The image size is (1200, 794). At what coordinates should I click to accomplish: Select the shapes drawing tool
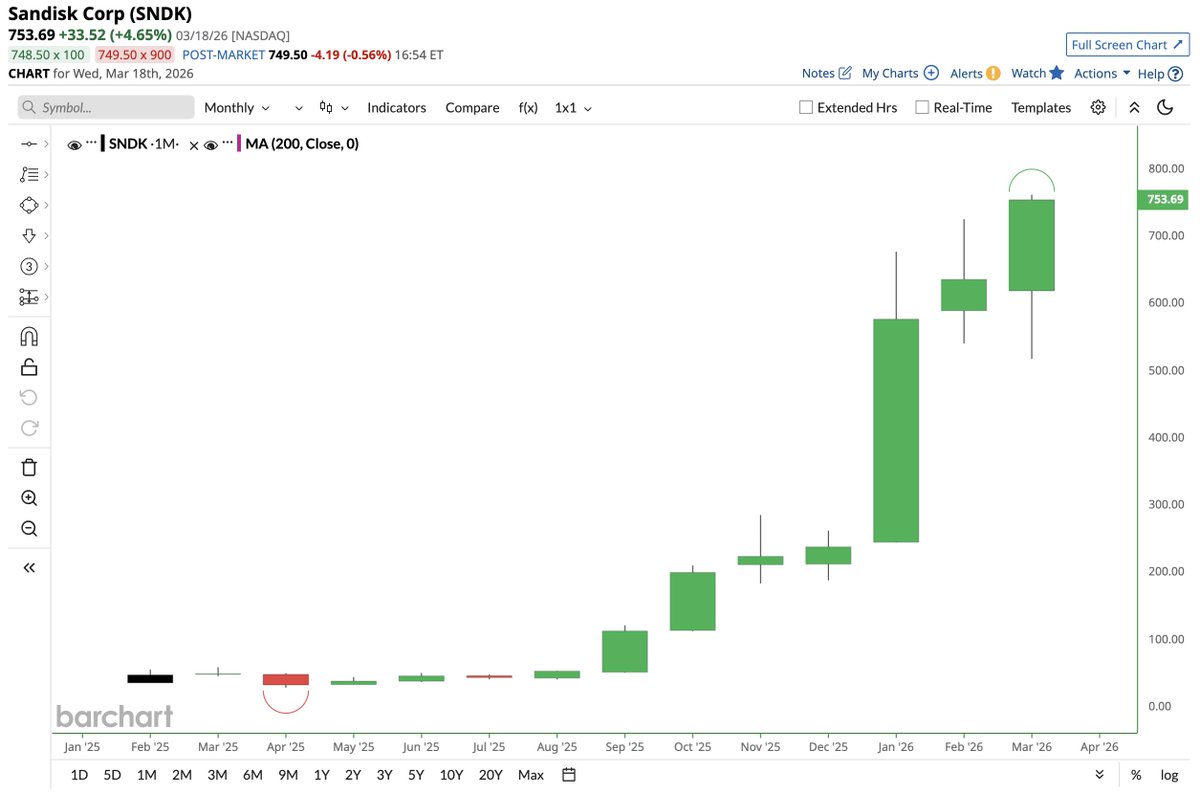click(x=29, y=204)
